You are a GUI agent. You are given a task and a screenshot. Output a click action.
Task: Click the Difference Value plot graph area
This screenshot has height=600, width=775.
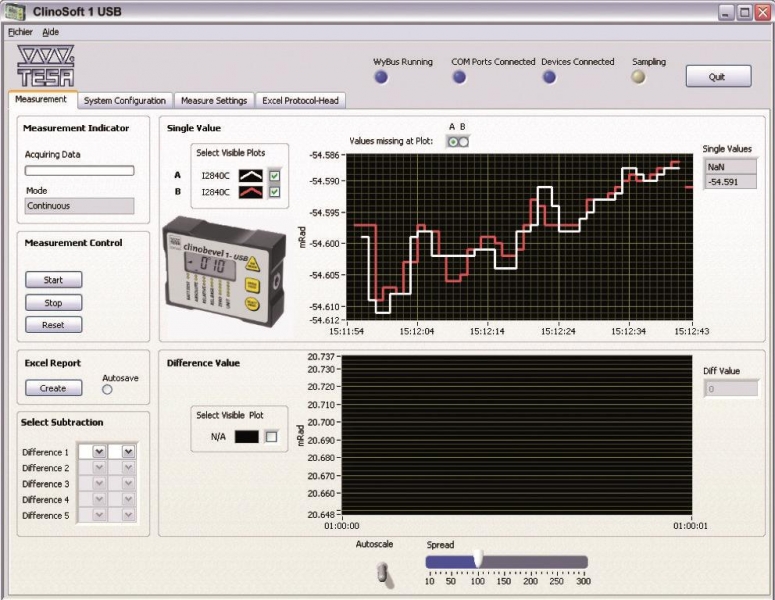coord(517,435)
